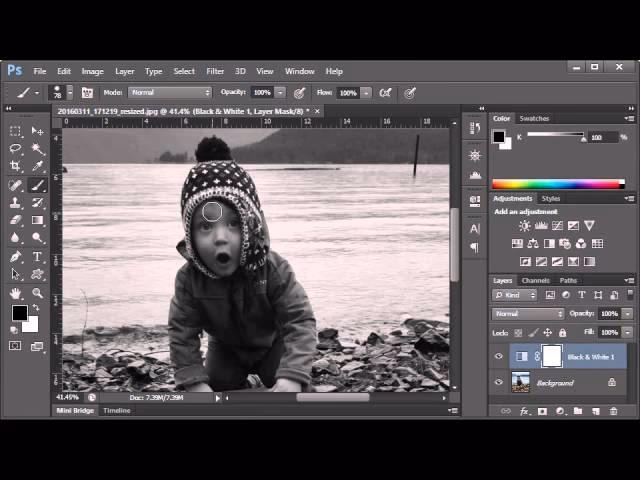Viewport: 640px width, 480px height.
Task: Swap foreground and background colors
Action: click(36, 307)
